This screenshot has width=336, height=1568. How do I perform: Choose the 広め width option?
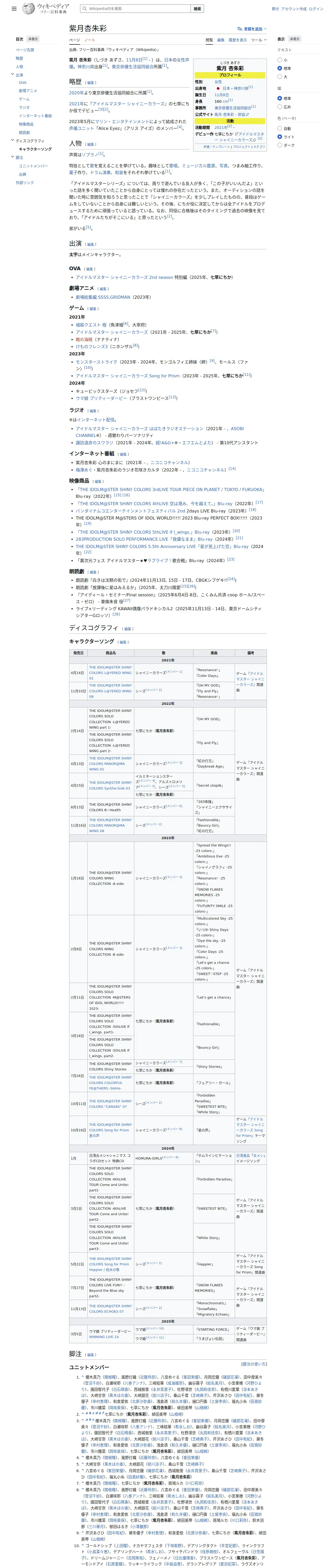click(x=280, y=107)
